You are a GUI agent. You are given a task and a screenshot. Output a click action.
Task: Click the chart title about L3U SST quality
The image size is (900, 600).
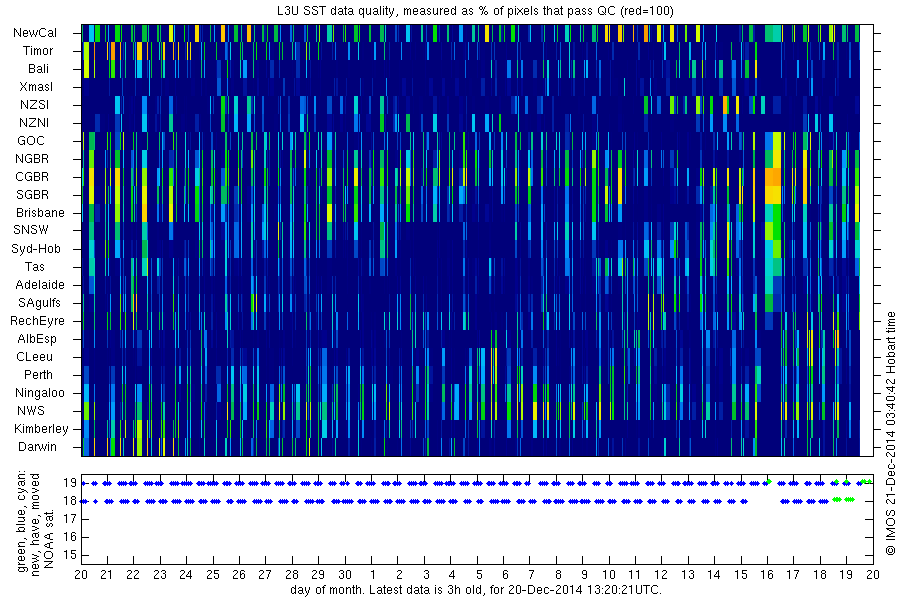click(x=475, y=10)
